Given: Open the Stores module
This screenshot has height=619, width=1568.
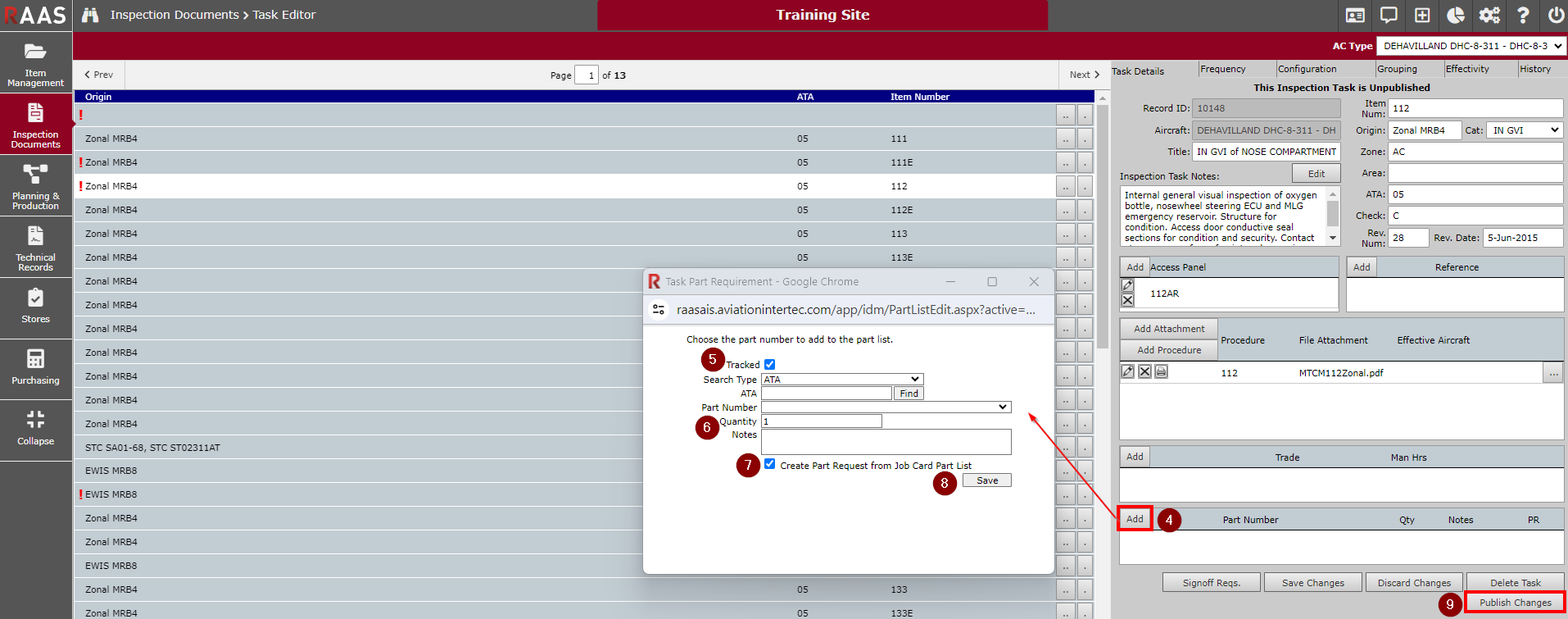Looking at the screenshot, I should click(35, 306).
